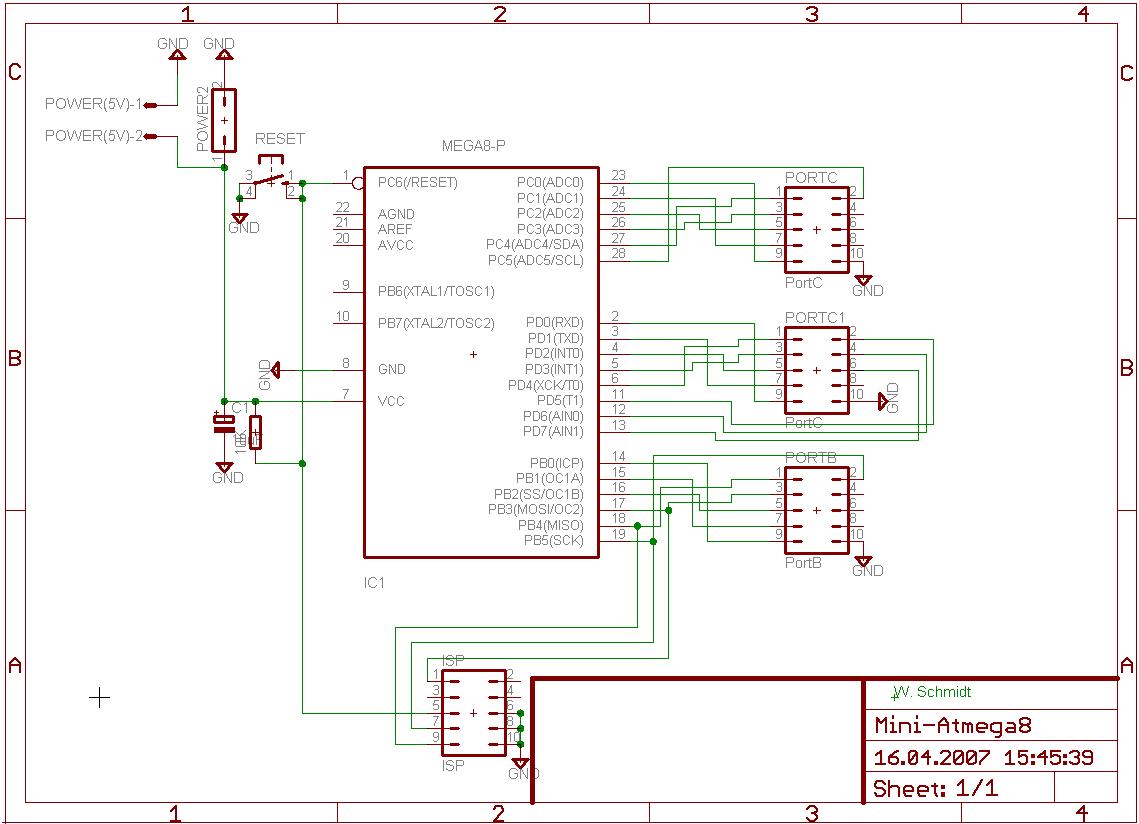Click the POWER(5V)-2 pin label
This screenshot has width=1139, height=824.
(x=93, y=136)
